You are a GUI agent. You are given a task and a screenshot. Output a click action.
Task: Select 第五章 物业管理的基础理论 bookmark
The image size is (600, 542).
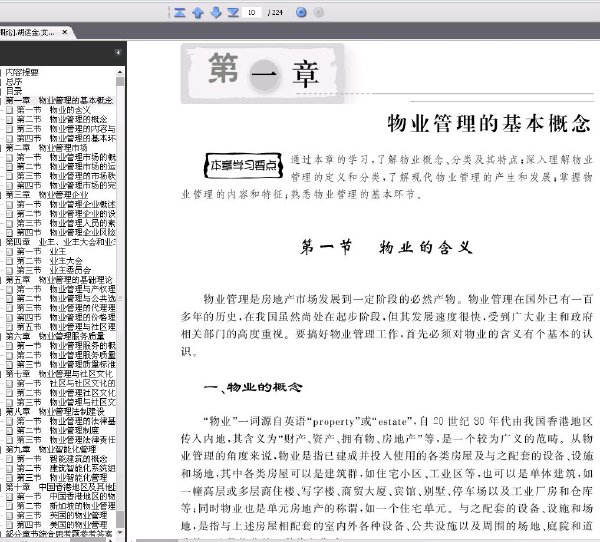[59, 279]
